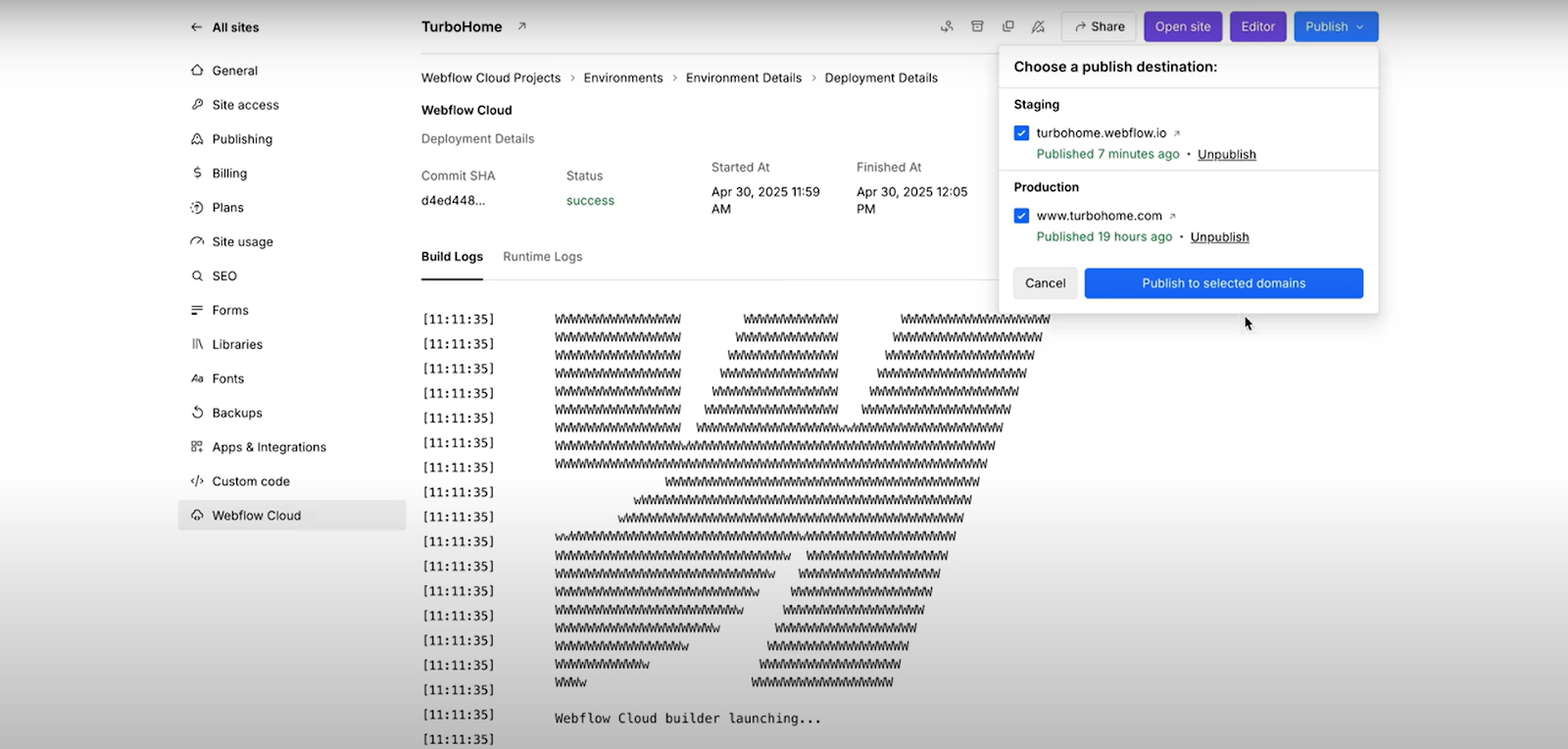Select Webflow Cloud label in sidebar
Image resolution: width=1568 pixels, height=749 pixels.
(257, 516)
